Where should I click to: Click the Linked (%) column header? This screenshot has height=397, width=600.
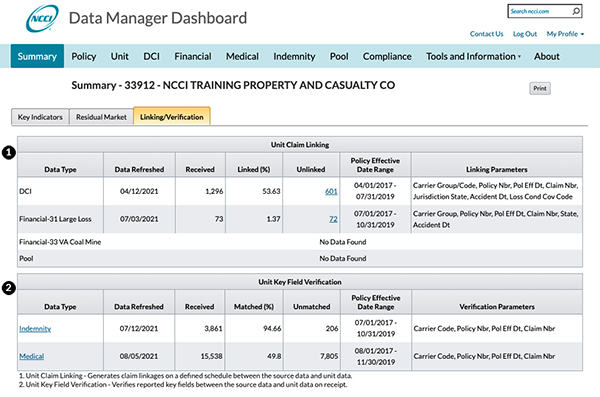coord(254,169)
